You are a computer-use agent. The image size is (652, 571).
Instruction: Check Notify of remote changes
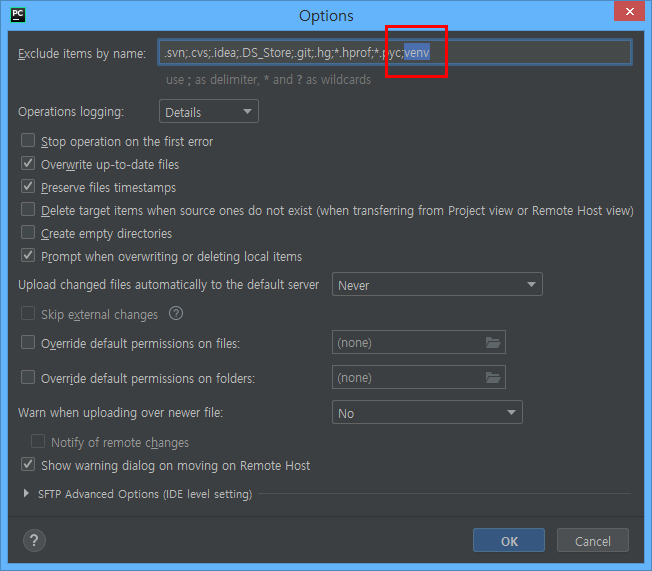[38, 442]
